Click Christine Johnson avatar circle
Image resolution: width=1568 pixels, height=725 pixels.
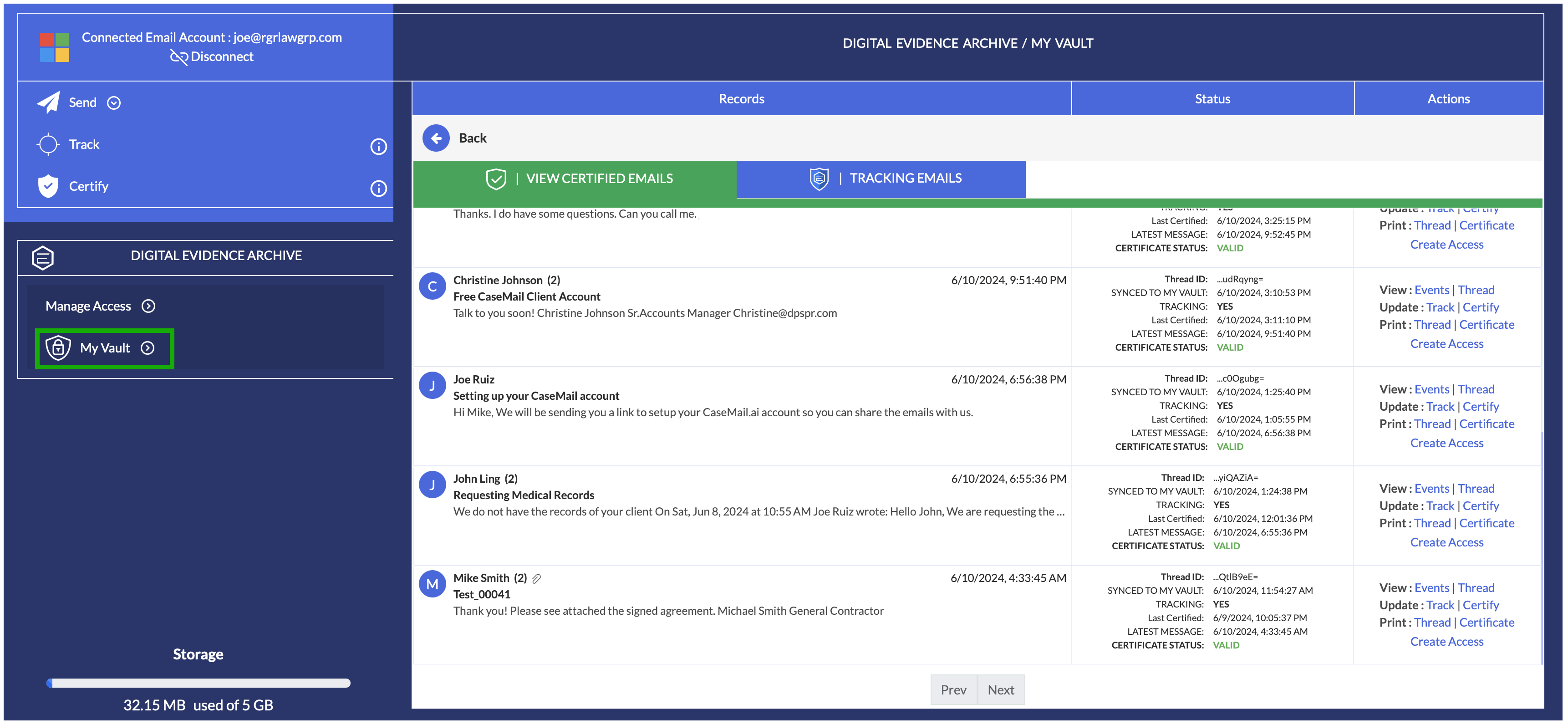pos(432,286)
